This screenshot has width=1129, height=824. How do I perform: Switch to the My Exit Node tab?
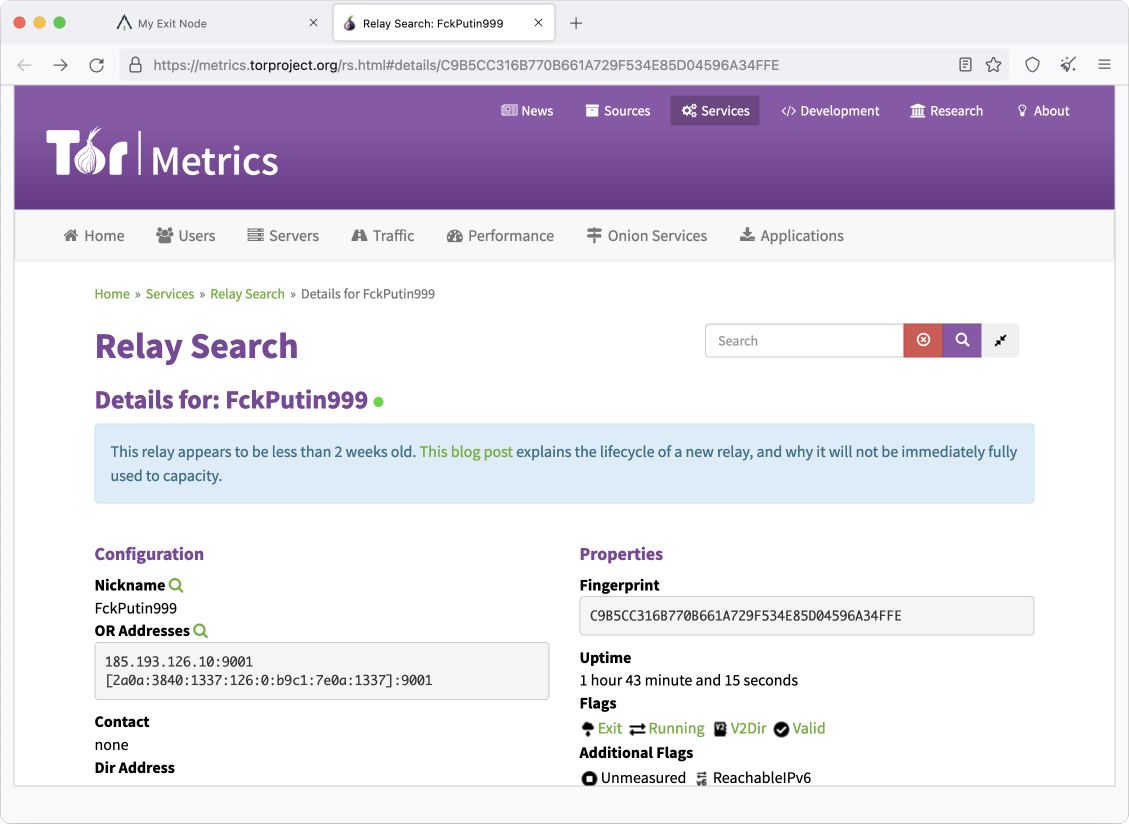[216, 23]
